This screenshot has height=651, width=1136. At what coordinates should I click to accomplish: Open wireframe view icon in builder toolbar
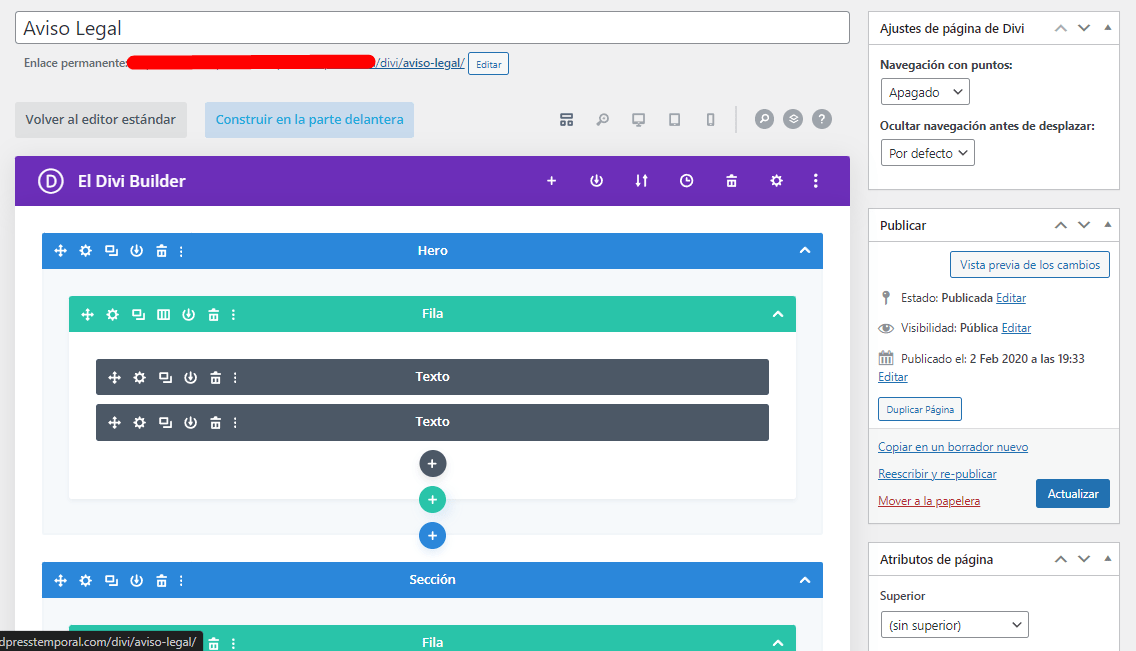567,119
